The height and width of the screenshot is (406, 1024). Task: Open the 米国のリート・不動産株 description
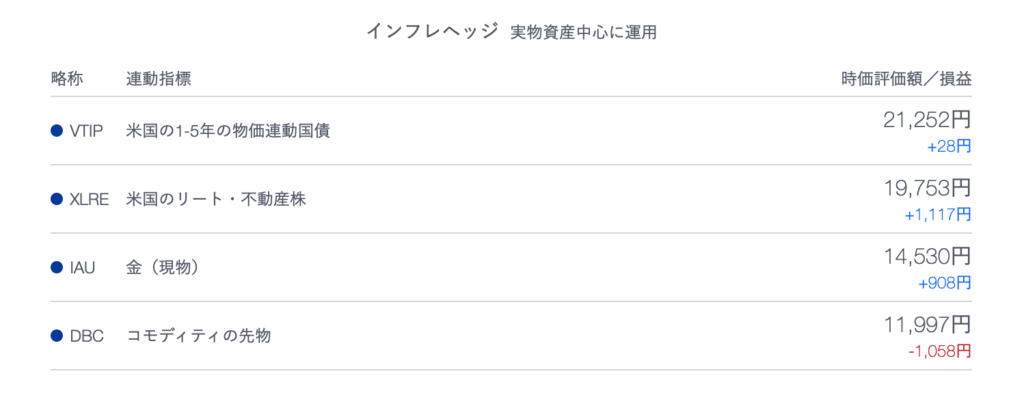216,200
